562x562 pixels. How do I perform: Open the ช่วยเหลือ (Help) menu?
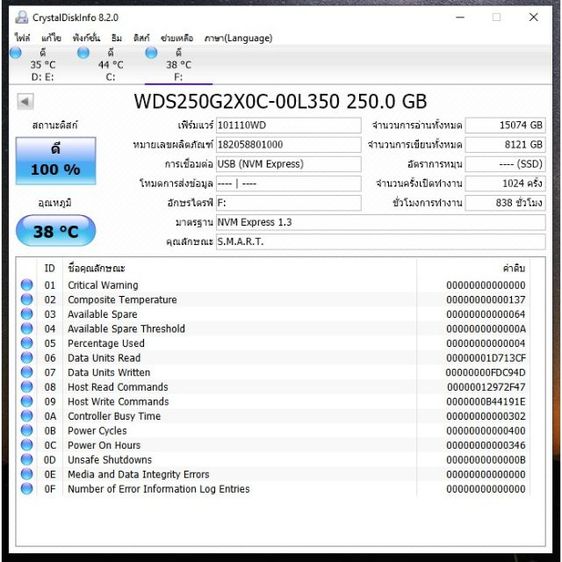[177, 38]
